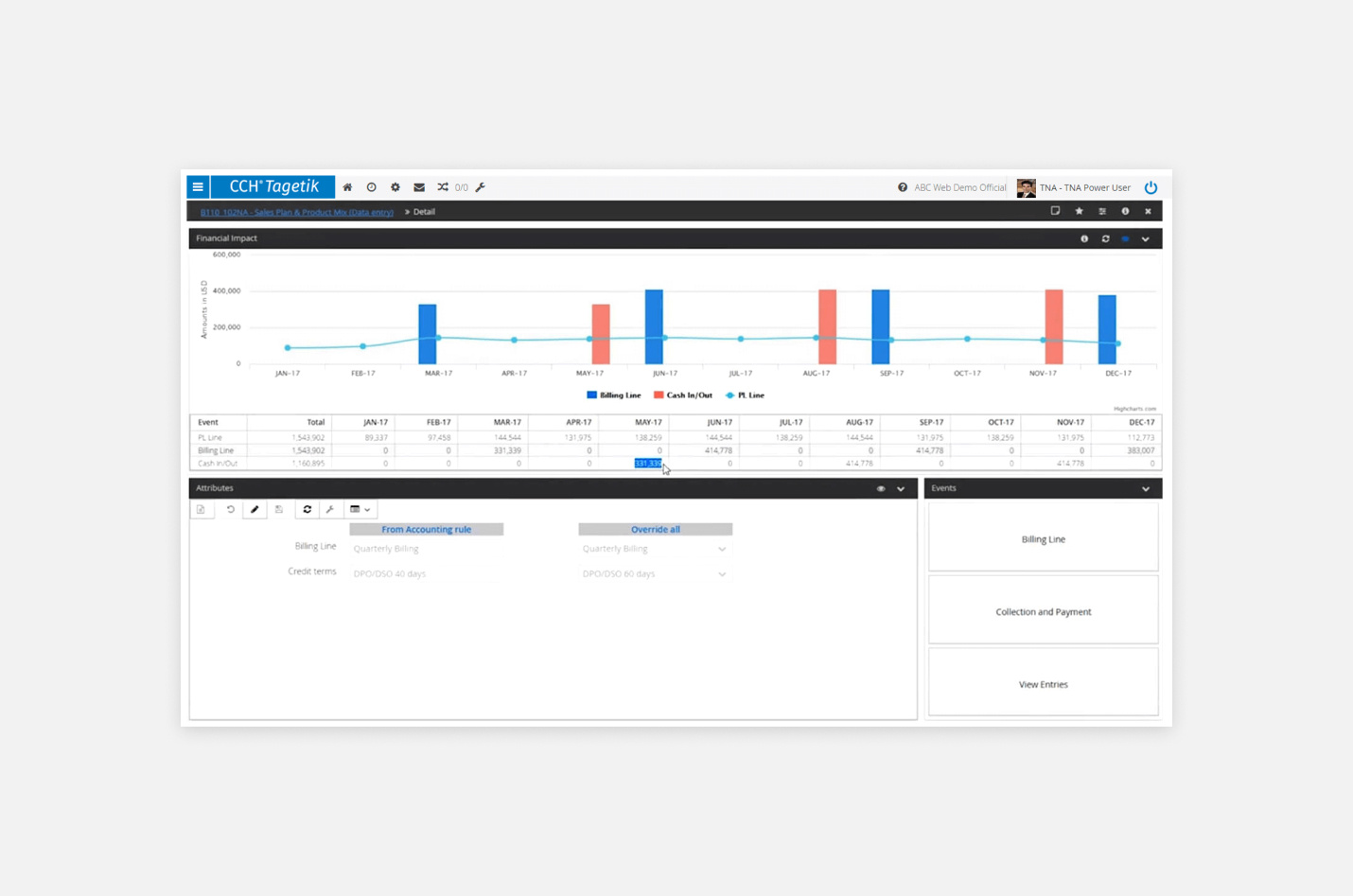
Task: Collapse the Attributes panel chevron
Action: tap(900, 489)
